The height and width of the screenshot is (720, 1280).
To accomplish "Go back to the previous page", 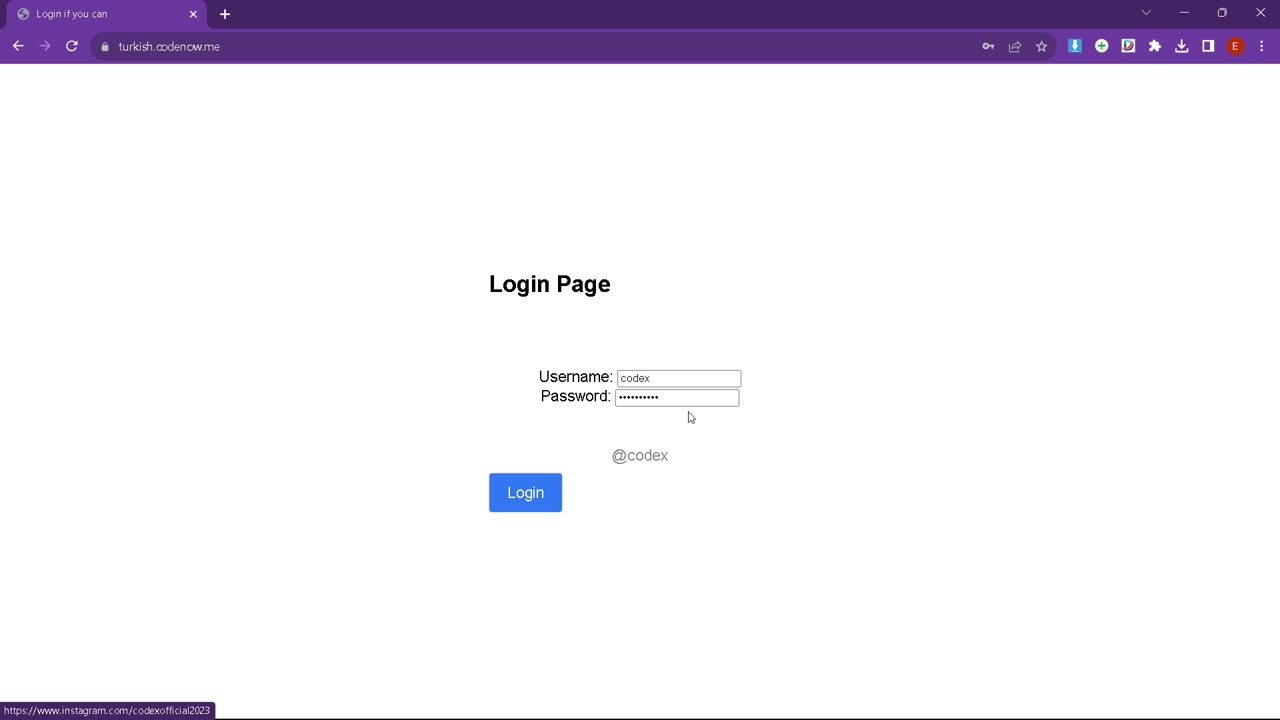I will point(18,46).
